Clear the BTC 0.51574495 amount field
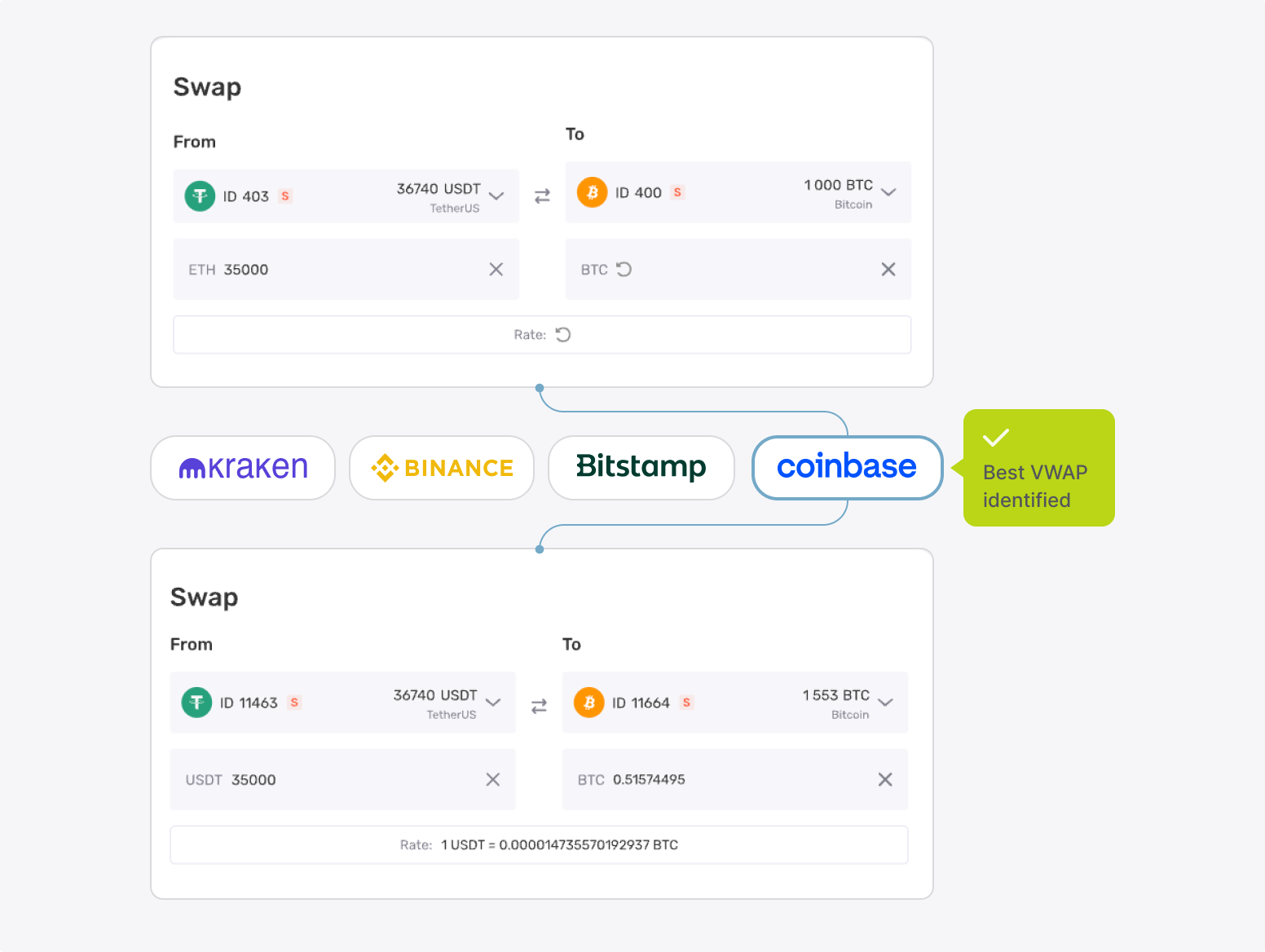Image resolution: width=1265 pixels, height=952 pixels. [x=885, y=779]
